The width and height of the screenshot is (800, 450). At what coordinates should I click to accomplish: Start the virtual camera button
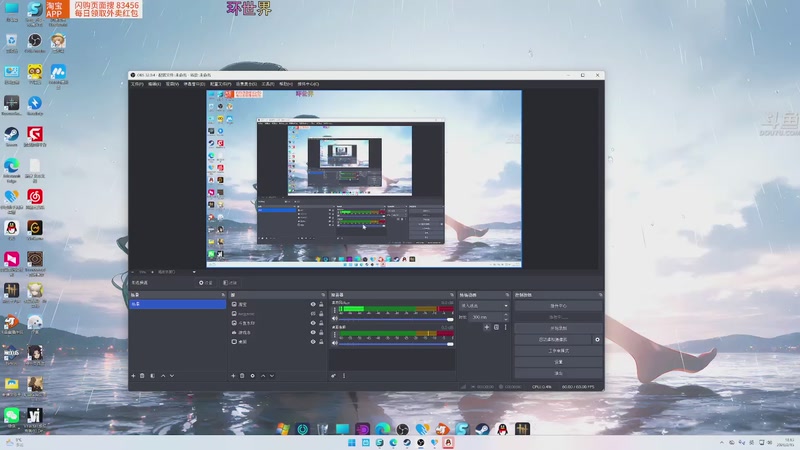click(553, 339)
